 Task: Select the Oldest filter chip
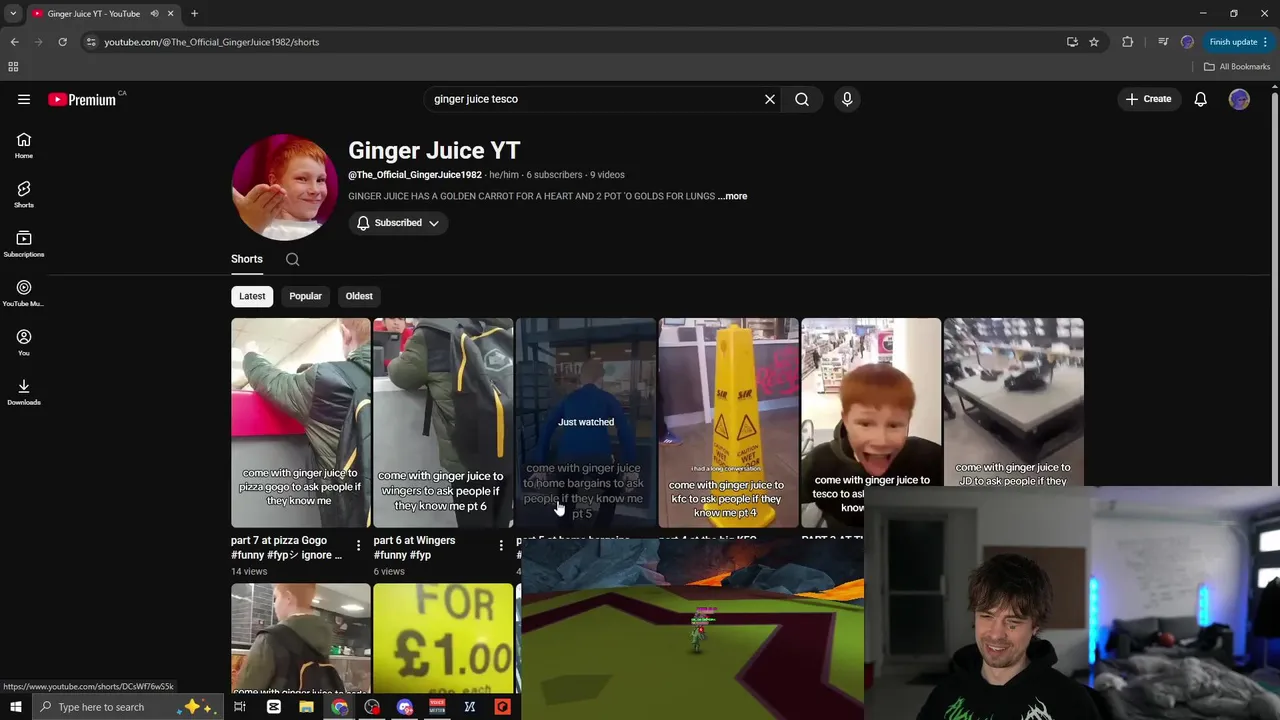point(359,296)
